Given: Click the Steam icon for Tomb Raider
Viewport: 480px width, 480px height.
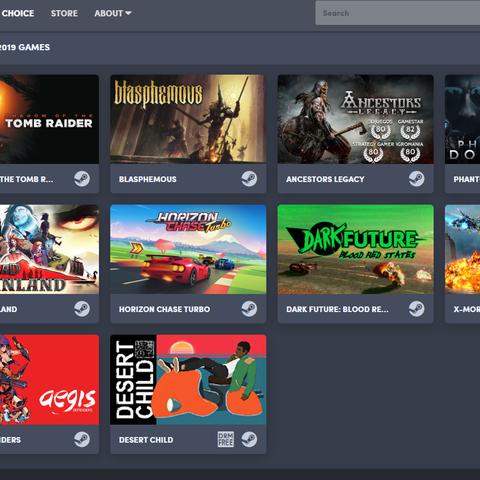Looking at the screenshot, I should pos(82,179).
